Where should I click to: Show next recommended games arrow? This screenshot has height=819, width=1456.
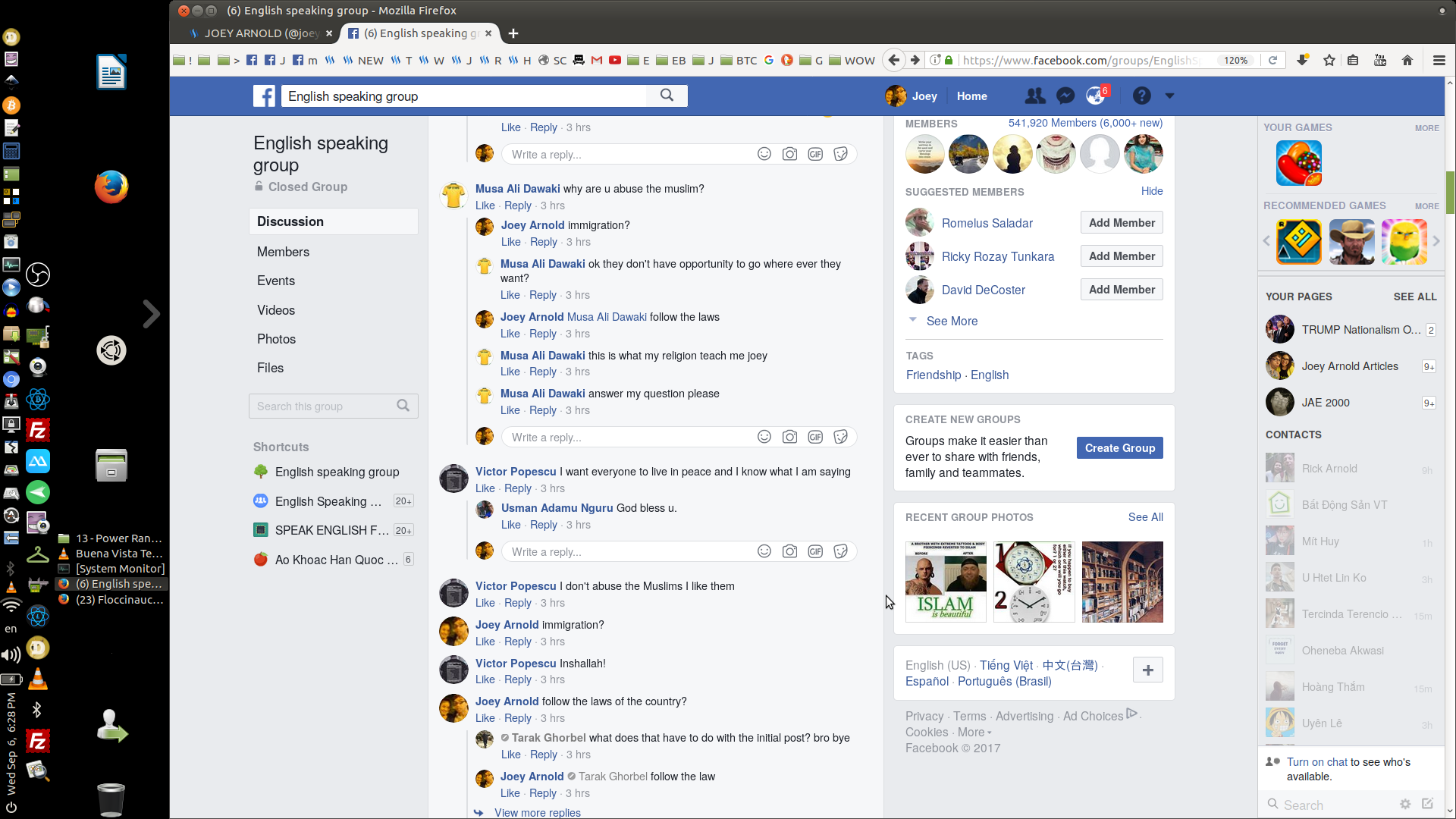(x=1436, y=241)
